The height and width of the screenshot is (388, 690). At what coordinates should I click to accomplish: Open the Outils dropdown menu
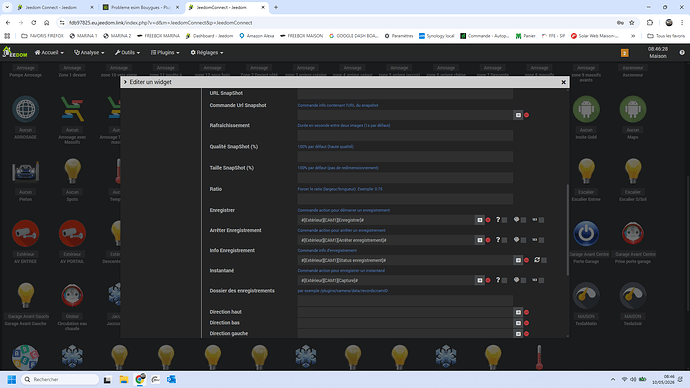pos(127,52)
